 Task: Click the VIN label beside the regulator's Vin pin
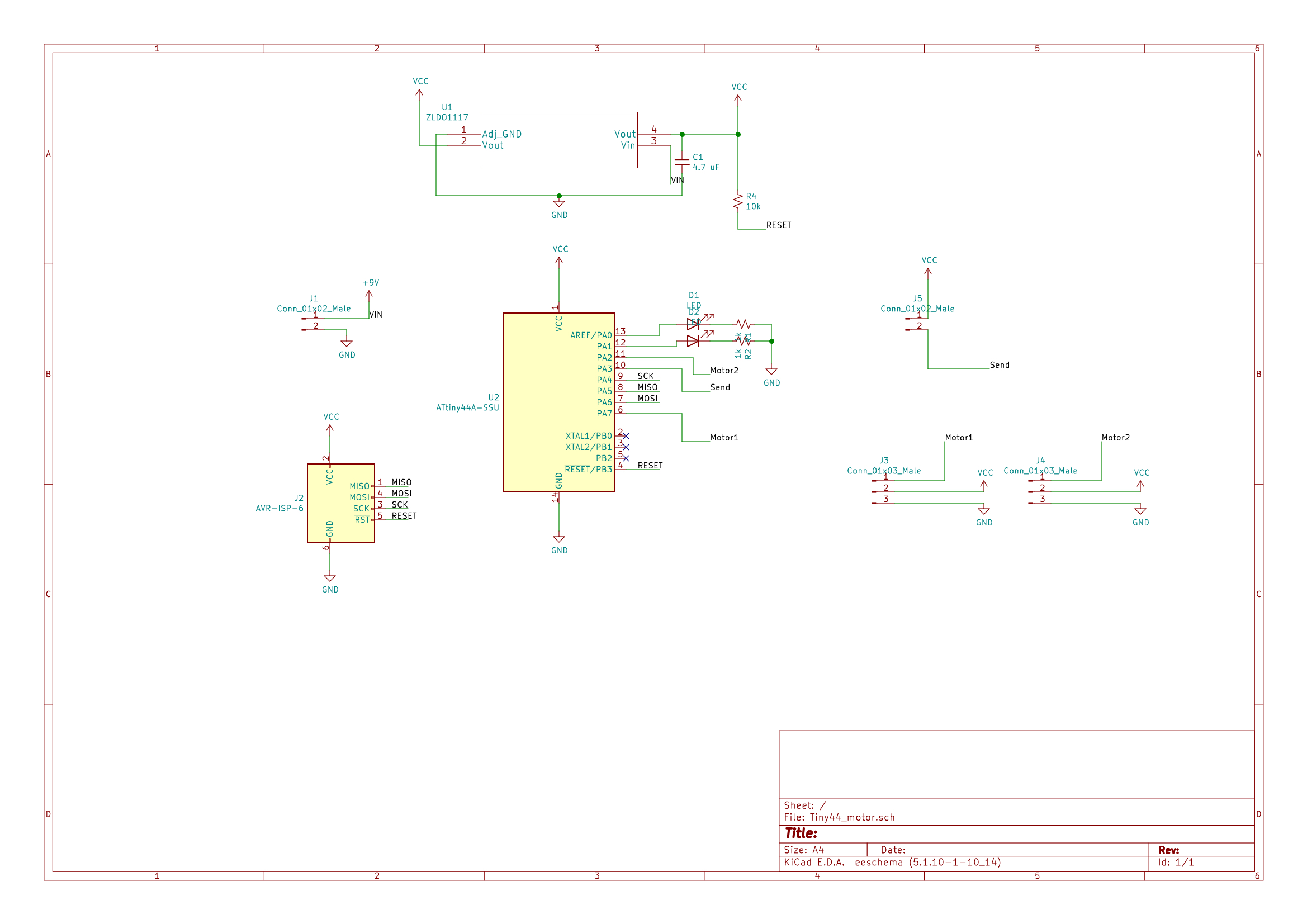click(x=678, y=181)
